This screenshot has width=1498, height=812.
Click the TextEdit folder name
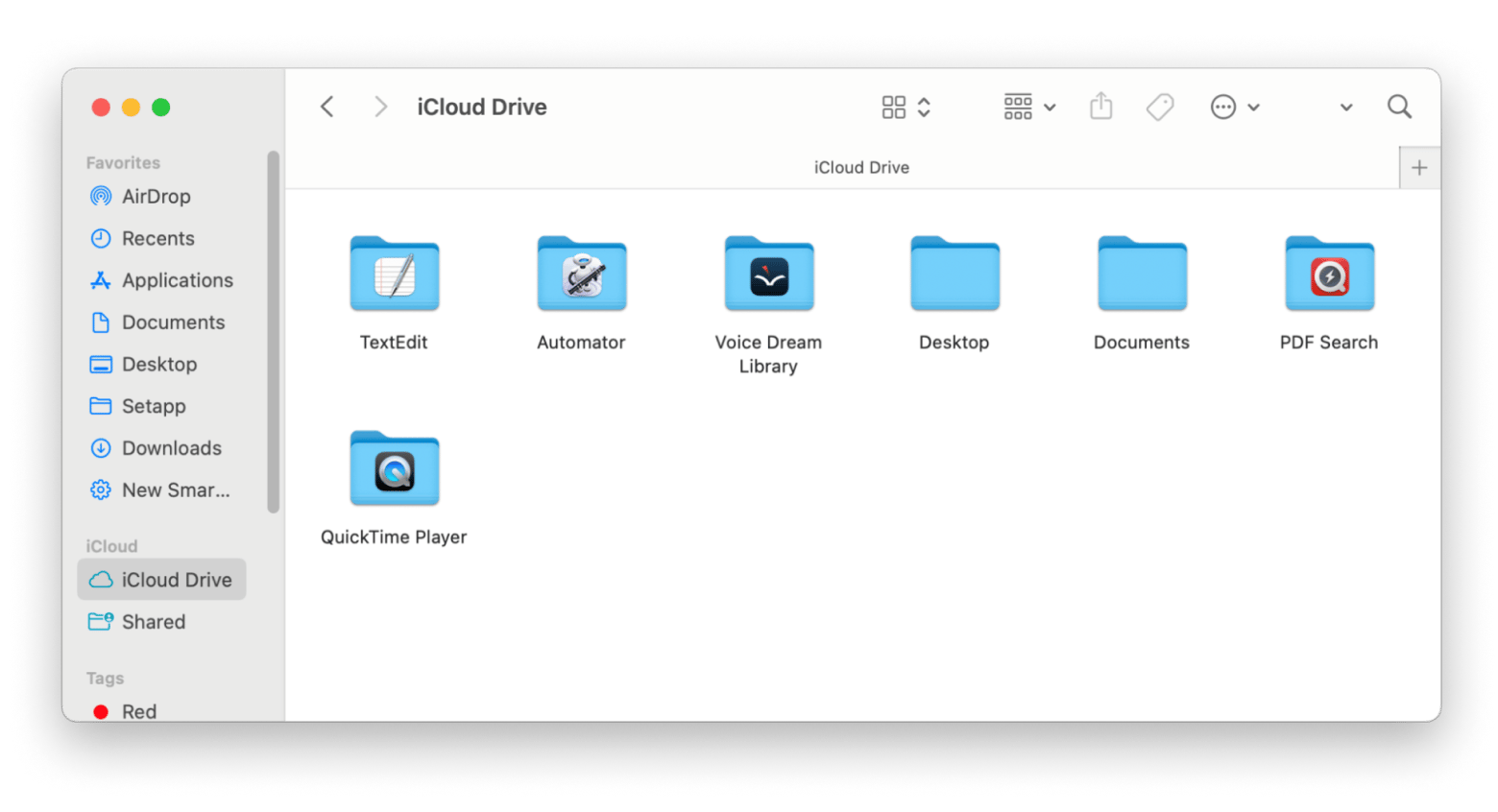pos(394,343)
